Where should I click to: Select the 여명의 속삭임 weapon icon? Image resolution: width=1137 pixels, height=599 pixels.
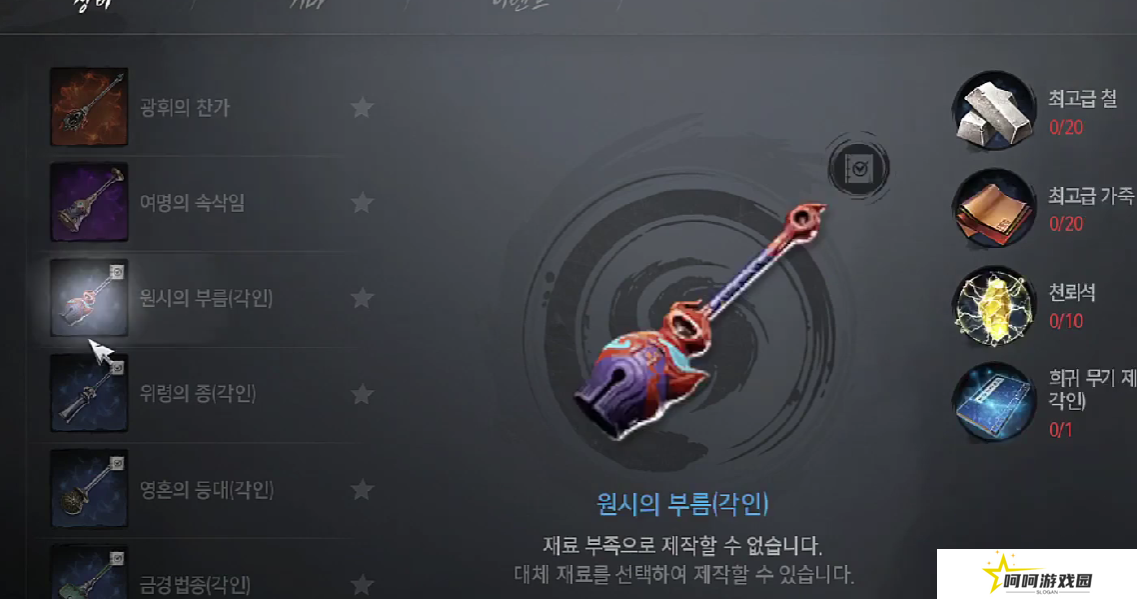pyautogui.click(x=89, y=202)
